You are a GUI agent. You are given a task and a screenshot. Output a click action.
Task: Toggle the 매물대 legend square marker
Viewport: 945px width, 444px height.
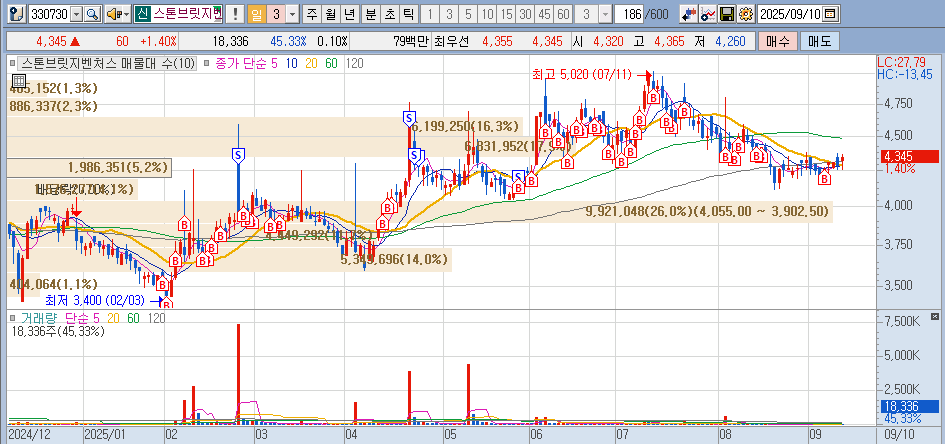point(12,63)
